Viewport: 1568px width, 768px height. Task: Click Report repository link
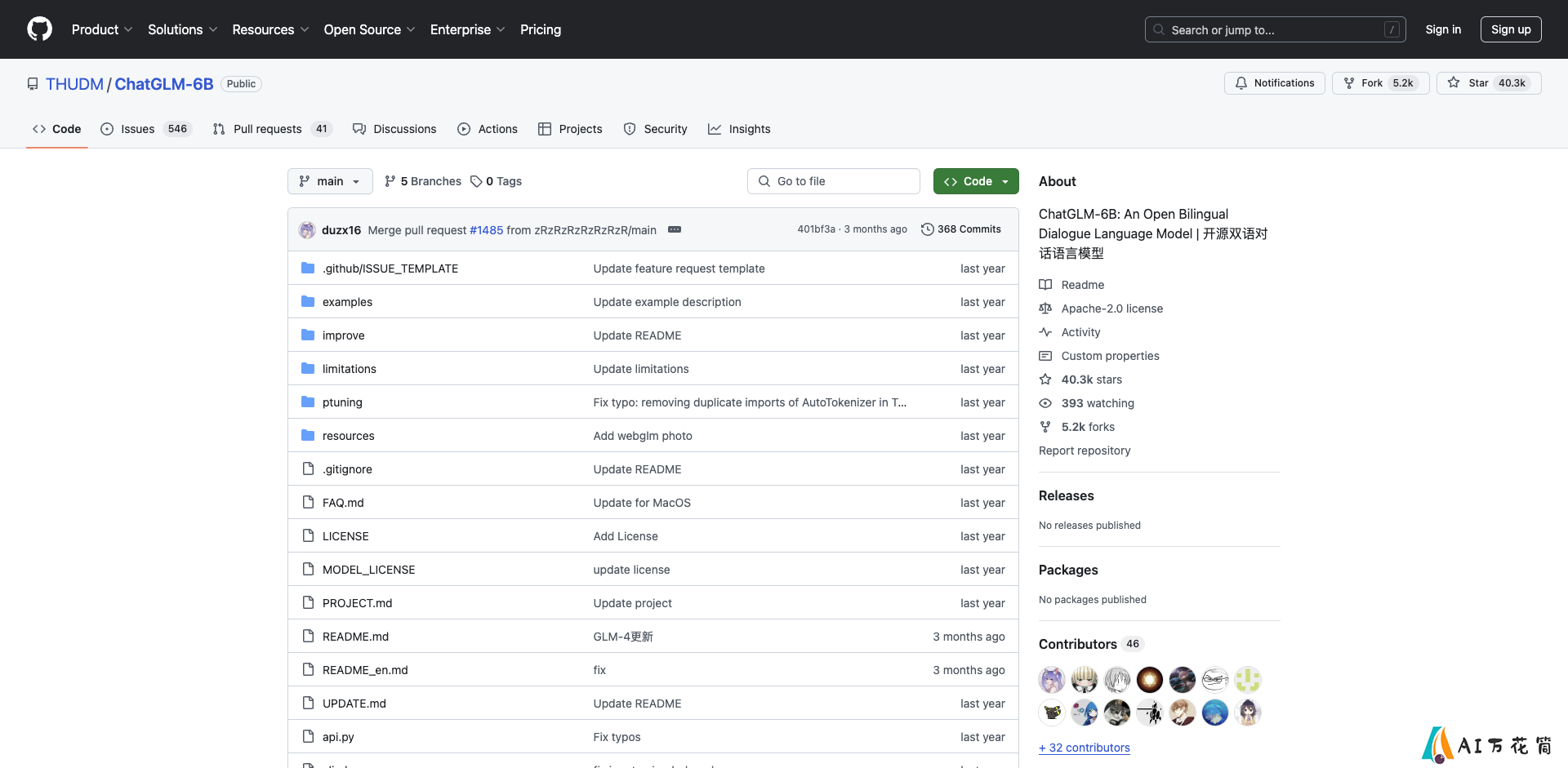click(1085, 451)
